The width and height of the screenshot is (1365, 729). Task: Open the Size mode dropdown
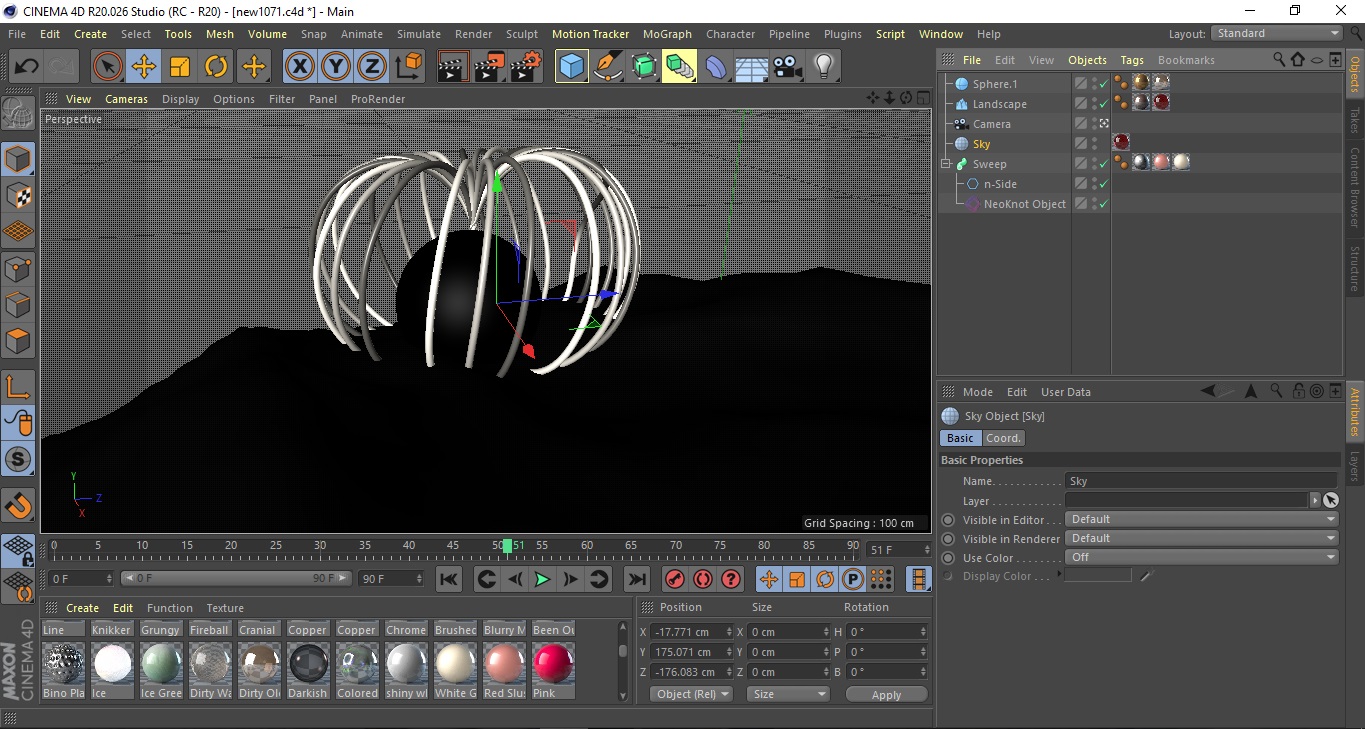[x=789, y=694]
